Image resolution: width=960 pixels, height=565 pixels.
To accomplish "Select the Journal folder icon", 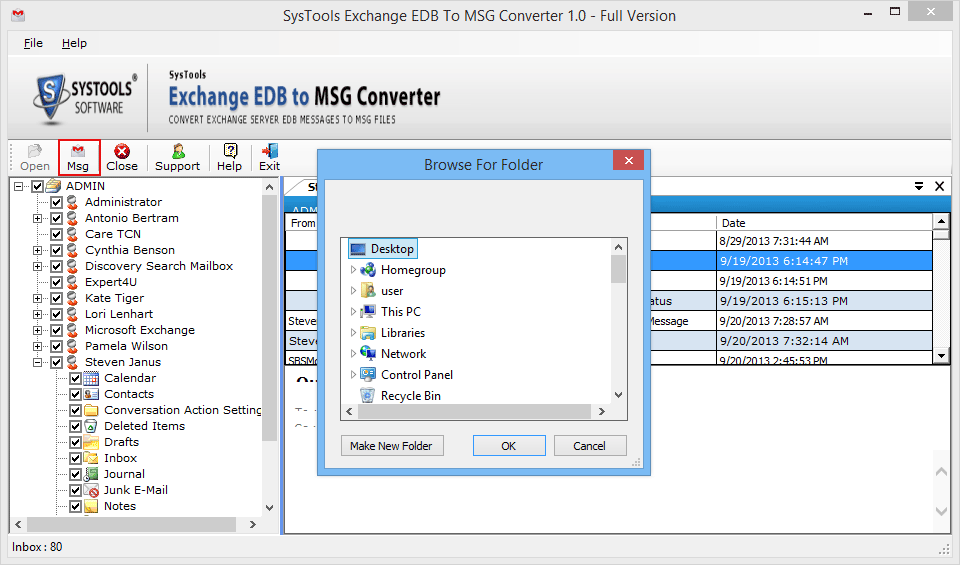I will [x=91, y=474].
